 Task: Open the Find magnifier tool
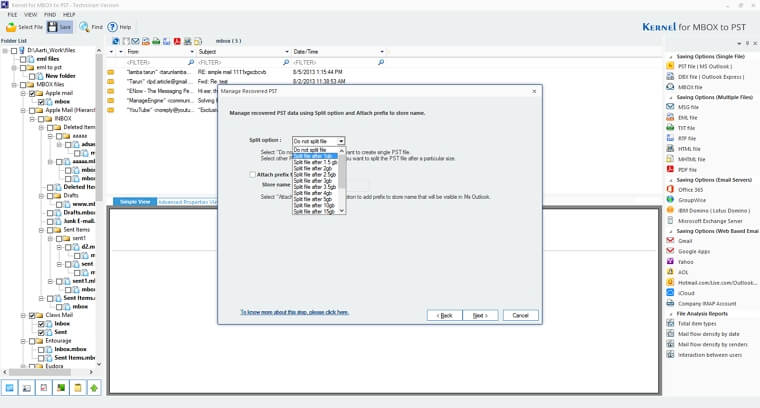click(84, 27)
